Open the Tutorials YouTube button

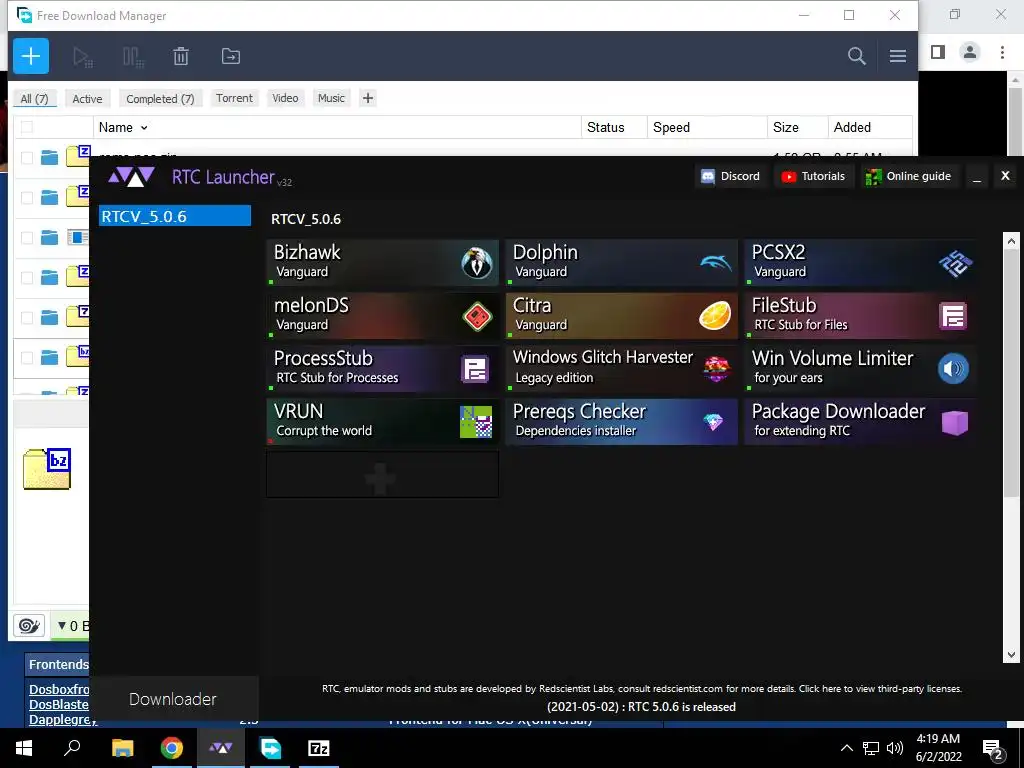pyautogui.click(x=814, y=176)
